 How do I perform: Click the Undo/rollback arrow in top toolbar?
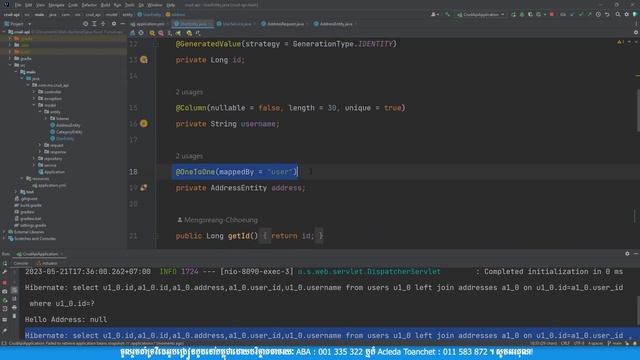[x=607, y=14]
